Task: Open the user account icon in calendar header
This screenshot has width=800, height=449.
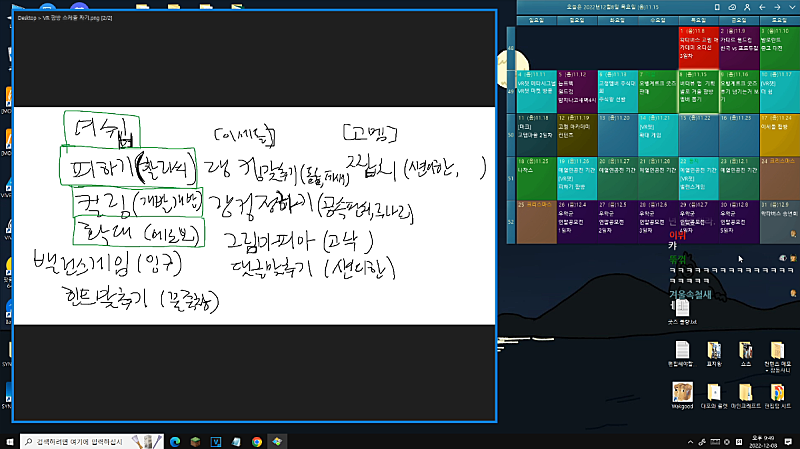Action: [747, 7]
